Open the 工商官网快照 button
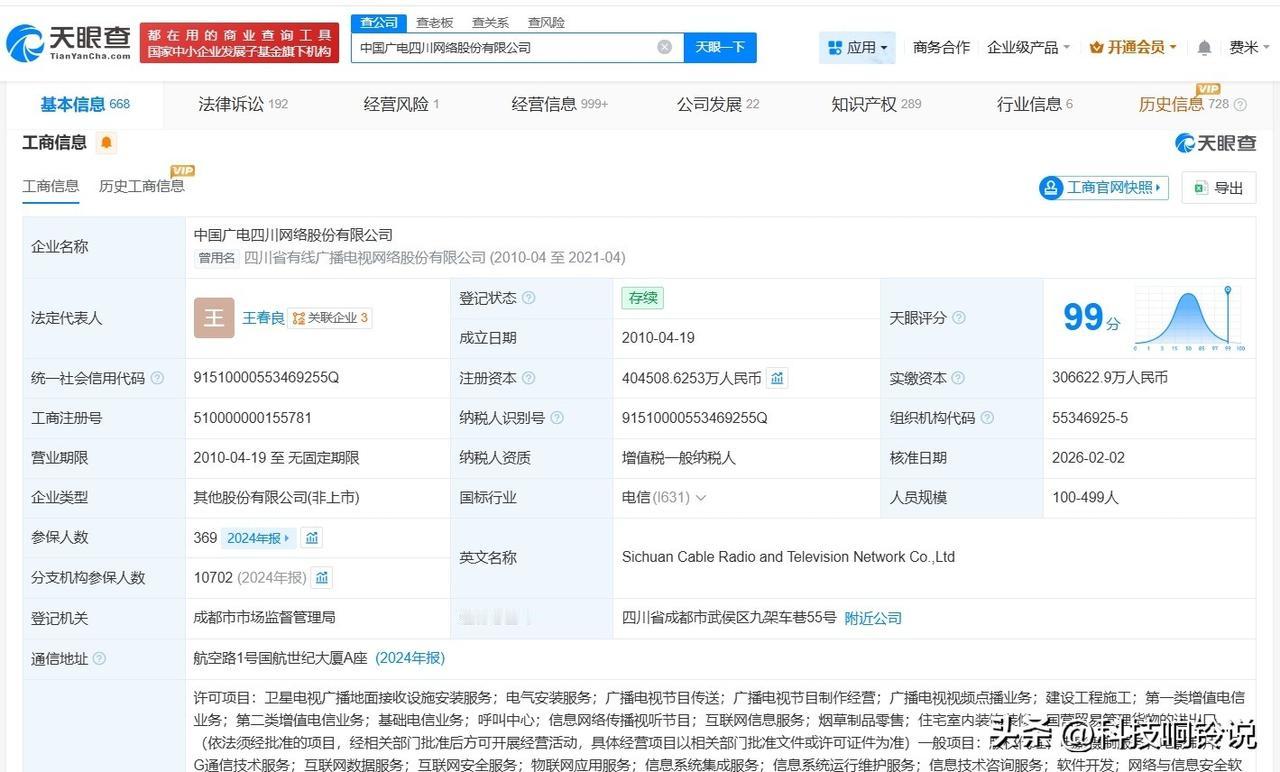This screenshot has height=772, width=1280. 1104,187
